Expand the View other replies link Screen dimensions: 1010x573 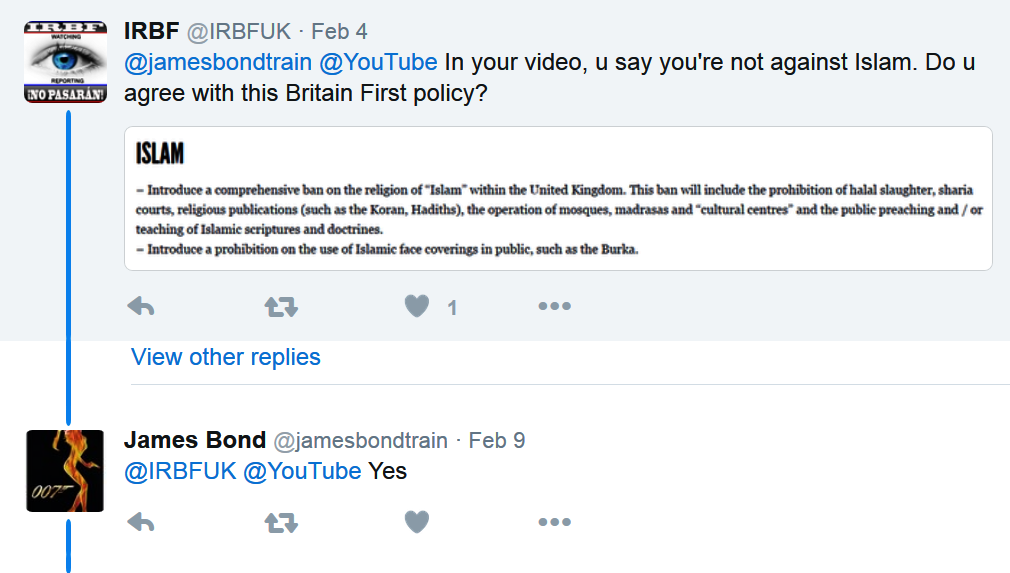pyautogui.click(x=226, y=357)
